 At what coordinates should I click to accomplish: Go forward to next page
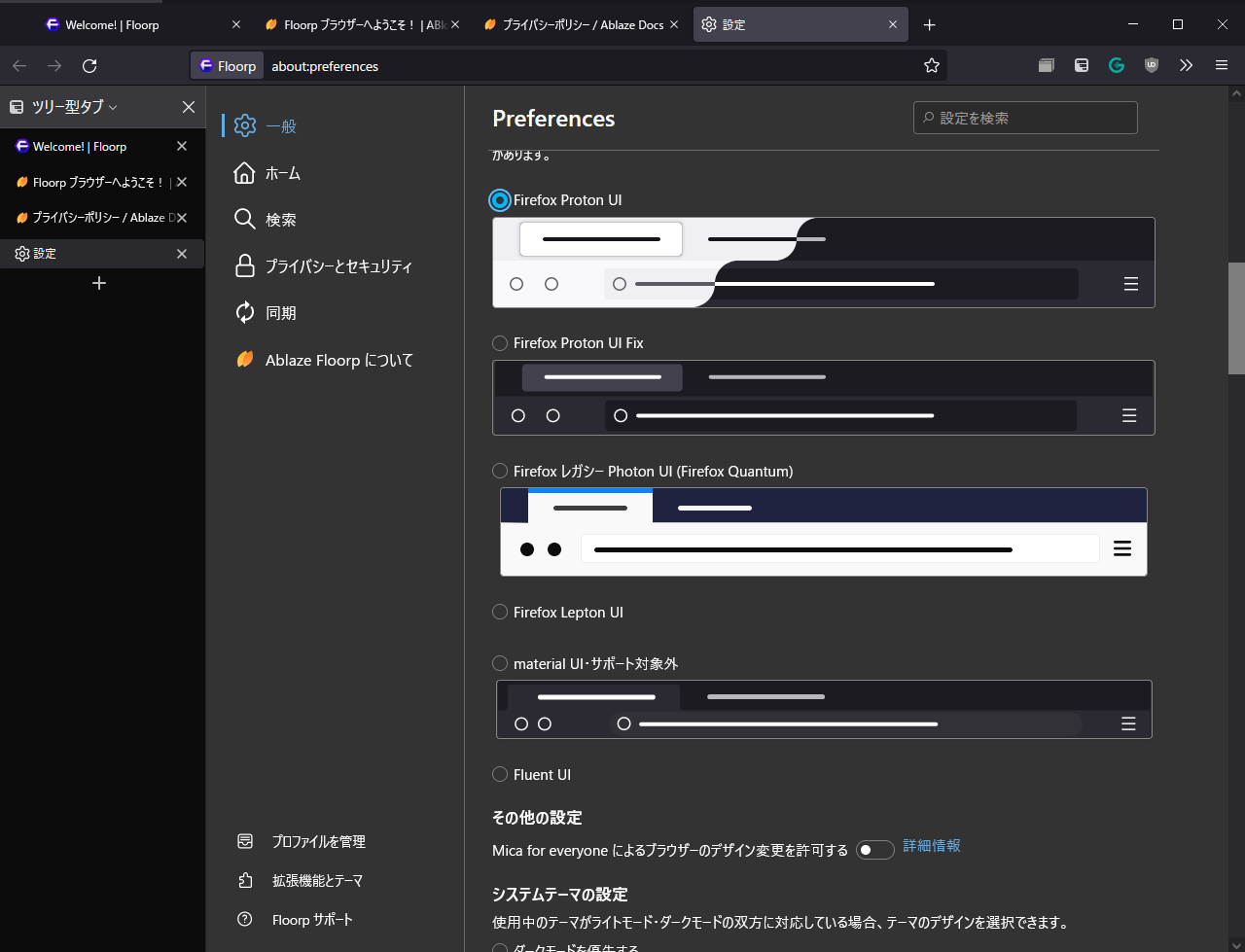(x=54, y=65)
